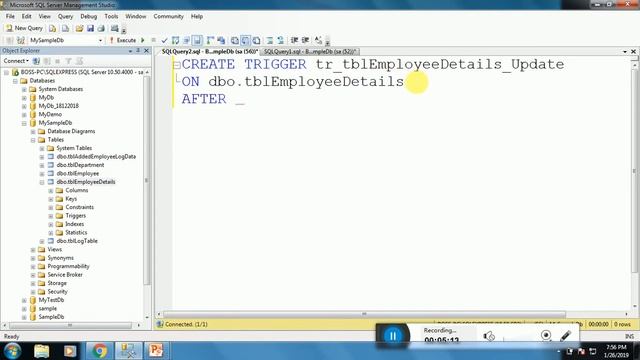Viewport: 640px width, 360px height.
Task: Click the Save icon in the toolbar
Action: (90, 28)
